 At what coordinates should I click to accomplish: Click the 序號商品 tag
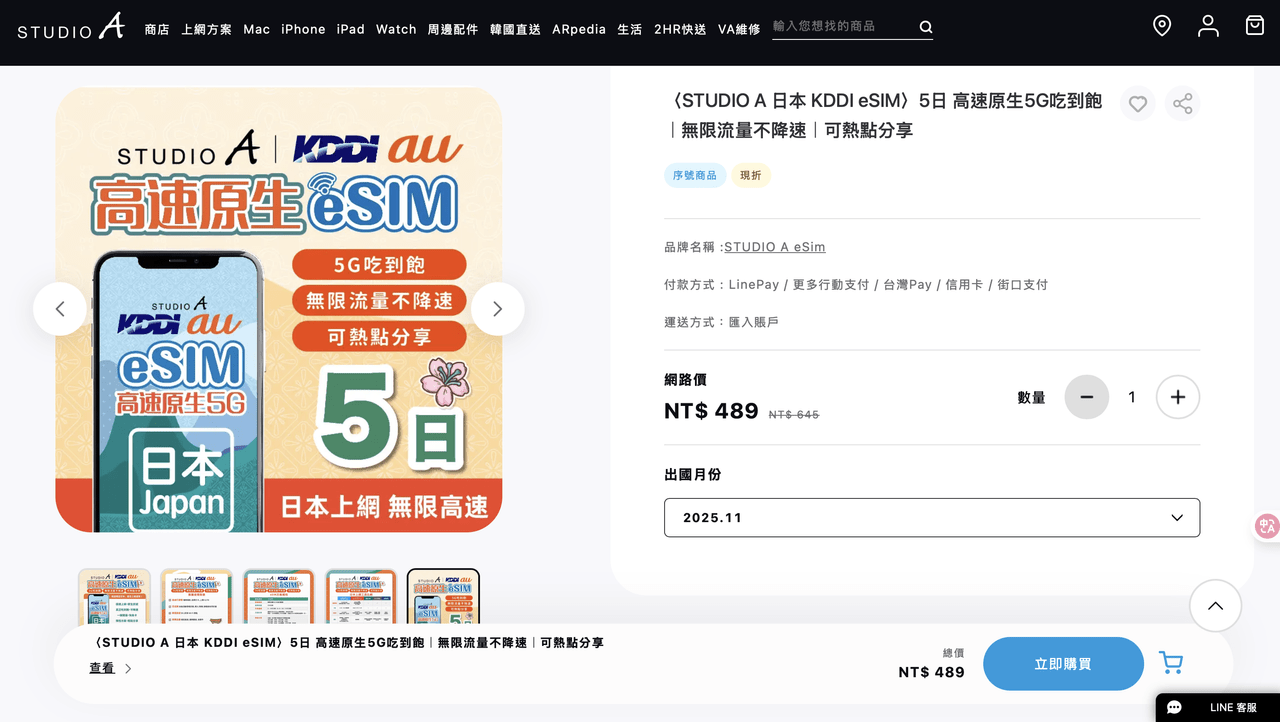(695, 176)
